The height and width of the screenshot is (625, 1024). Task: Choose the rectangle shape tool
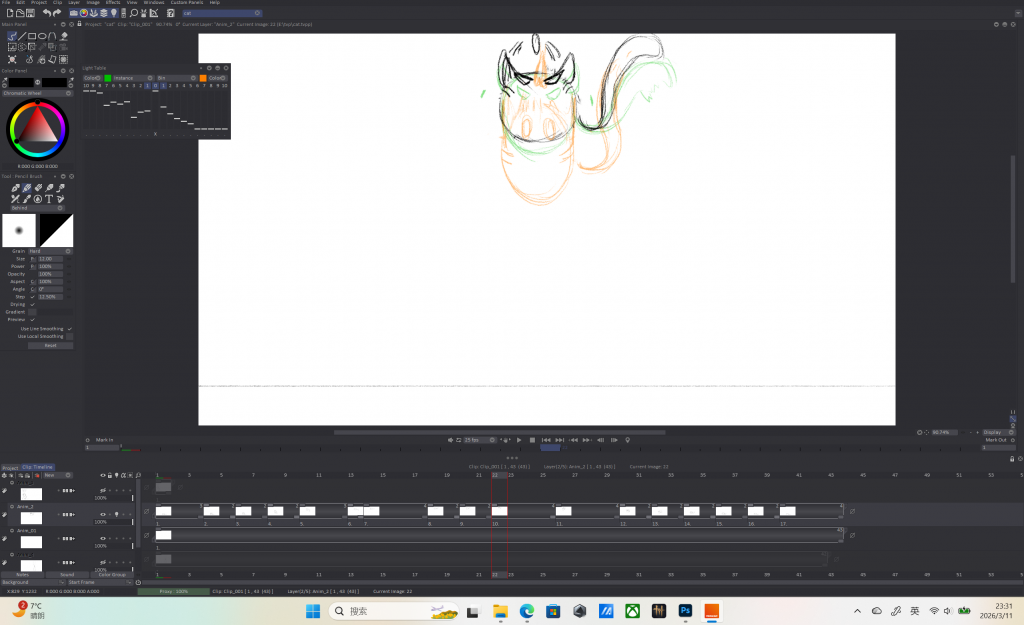(x=32, y=36)
